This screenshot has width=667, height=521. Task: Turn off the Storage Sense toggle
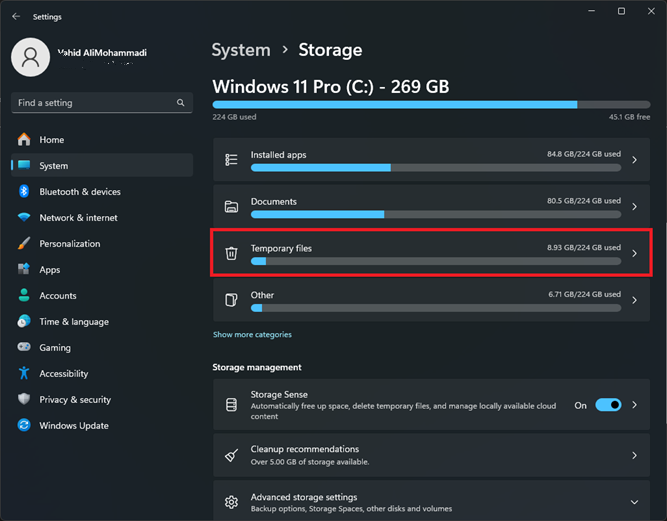tap(608, 405)
